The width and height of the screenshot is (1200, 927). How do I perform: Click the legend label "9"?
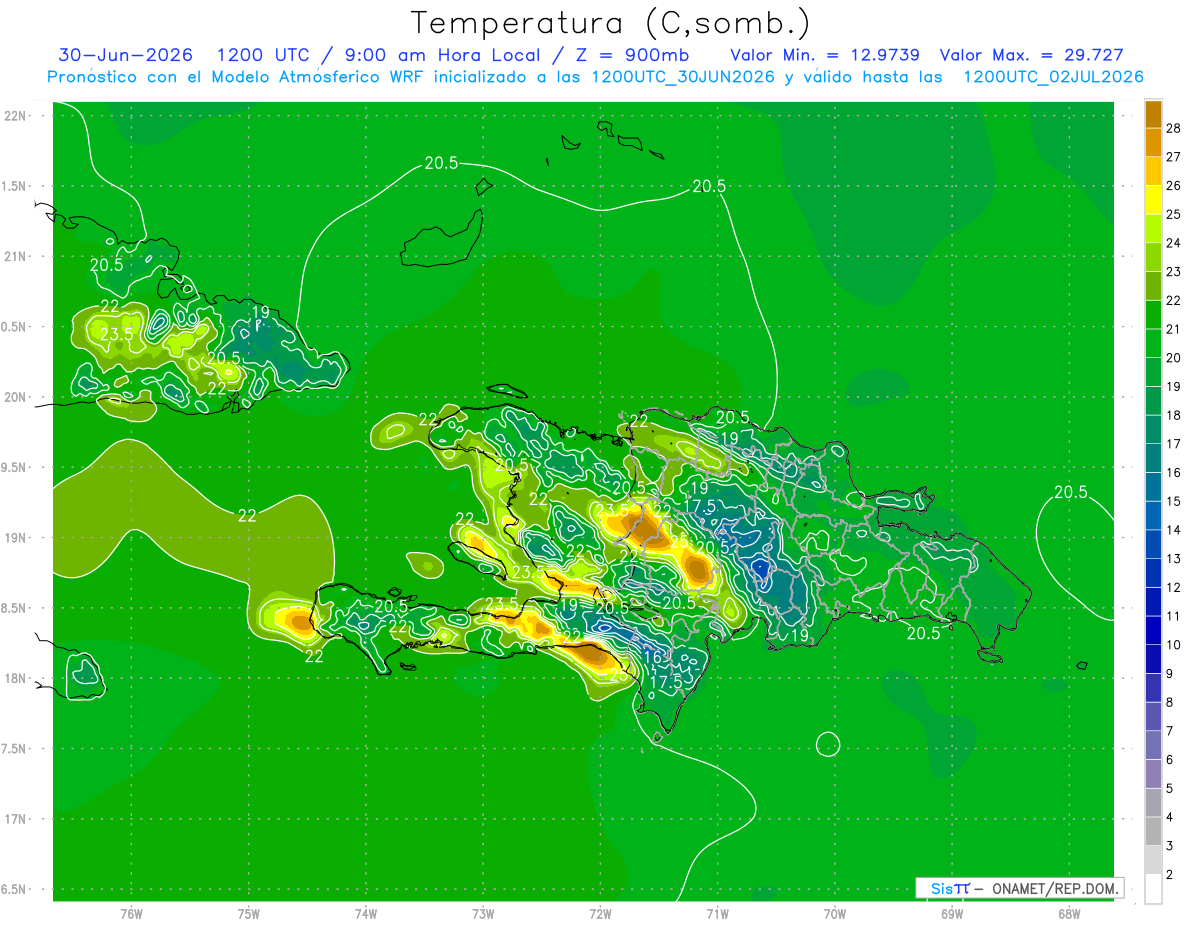(1170, 674)
